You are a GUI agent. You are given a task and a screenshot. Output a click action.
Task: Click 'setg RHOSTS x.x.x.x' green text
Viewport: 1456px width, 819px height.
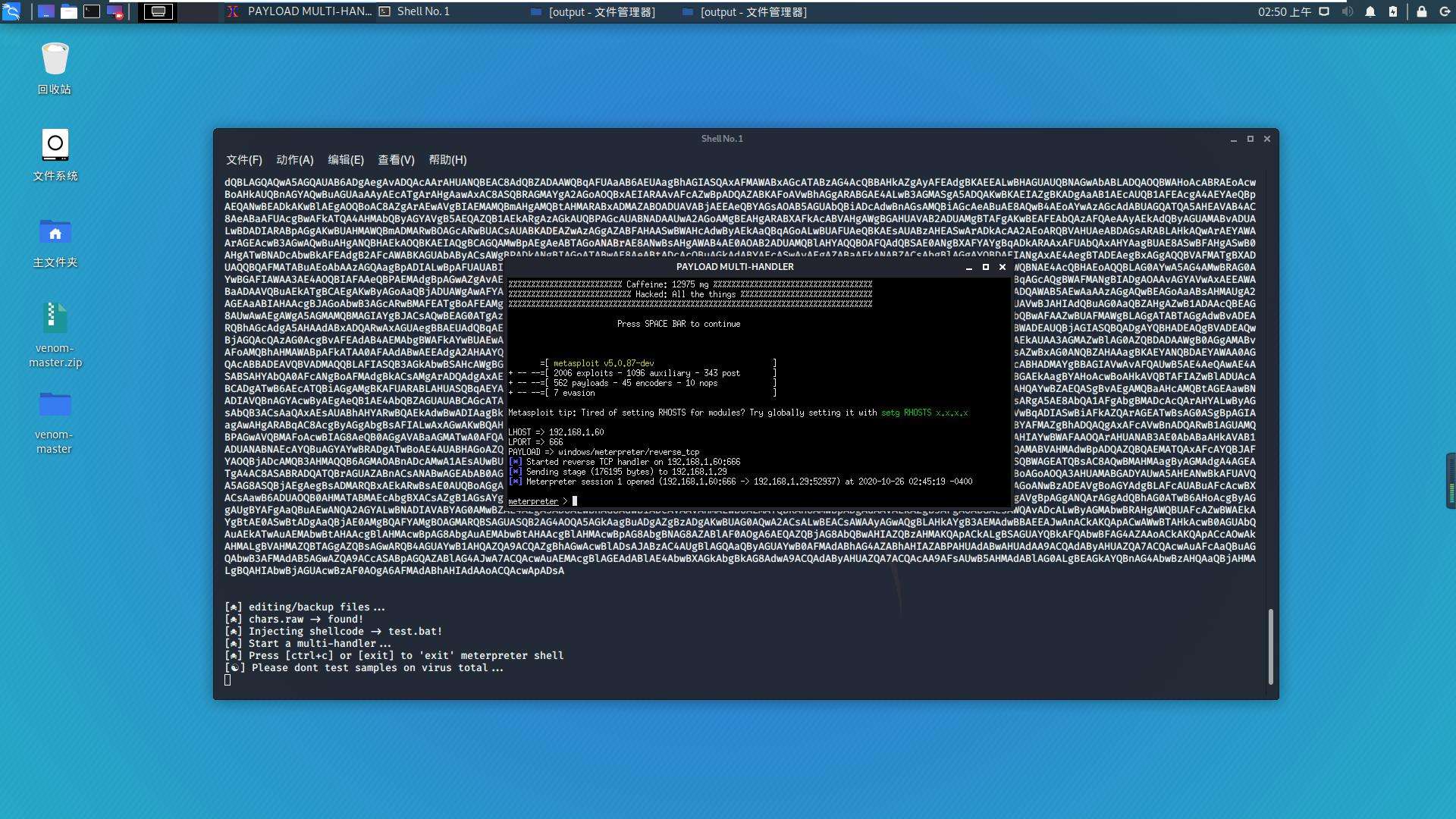[924, 413]
